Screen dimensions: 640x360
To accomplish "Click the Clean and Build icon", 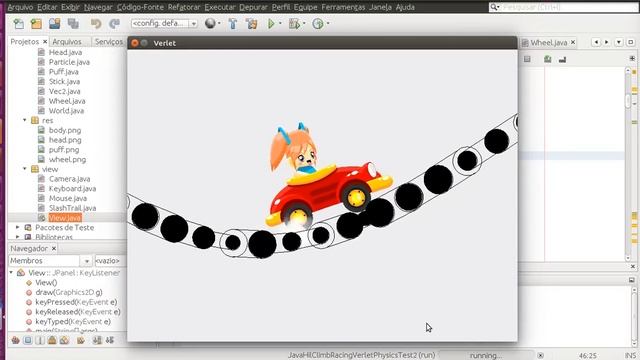I will (x=251, y=24).
